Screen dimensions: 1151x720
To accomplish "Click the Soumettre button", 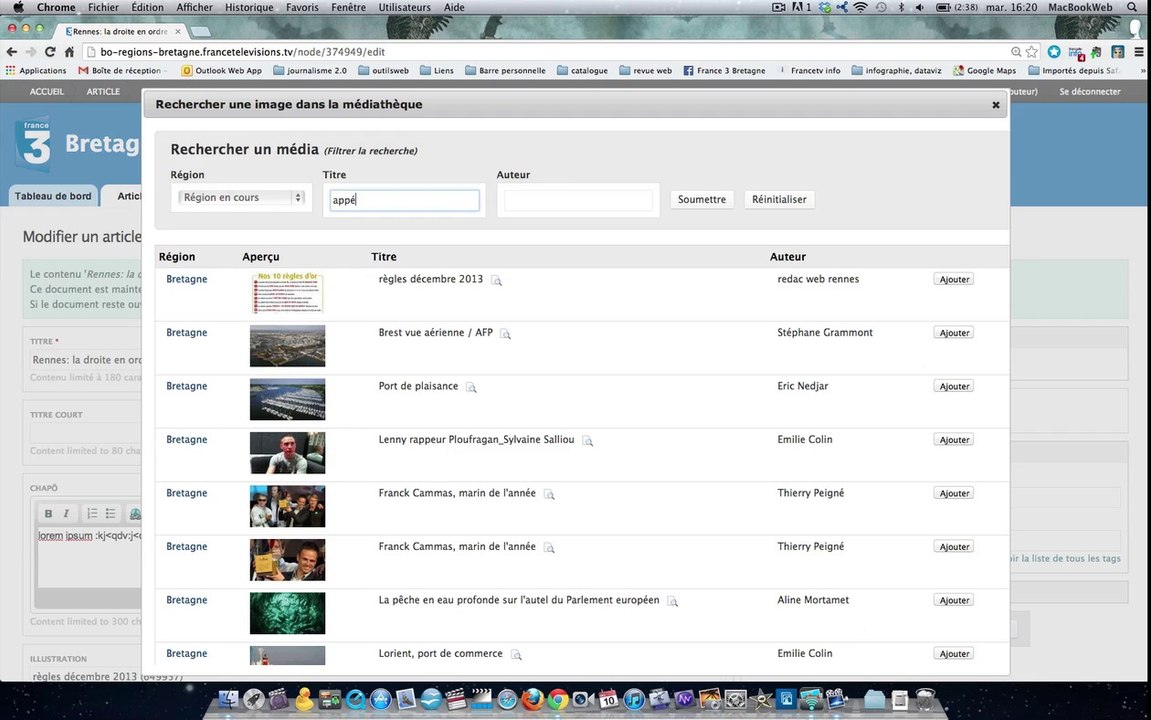I will click(x=702, y=200).
